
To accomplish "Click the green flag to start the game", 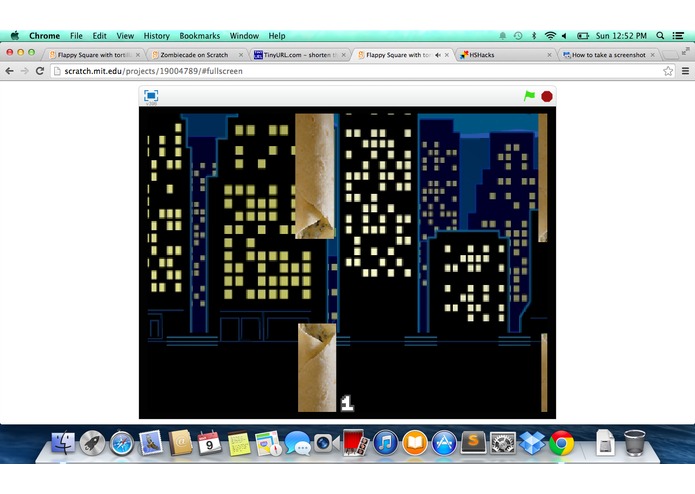I will 529,96.
